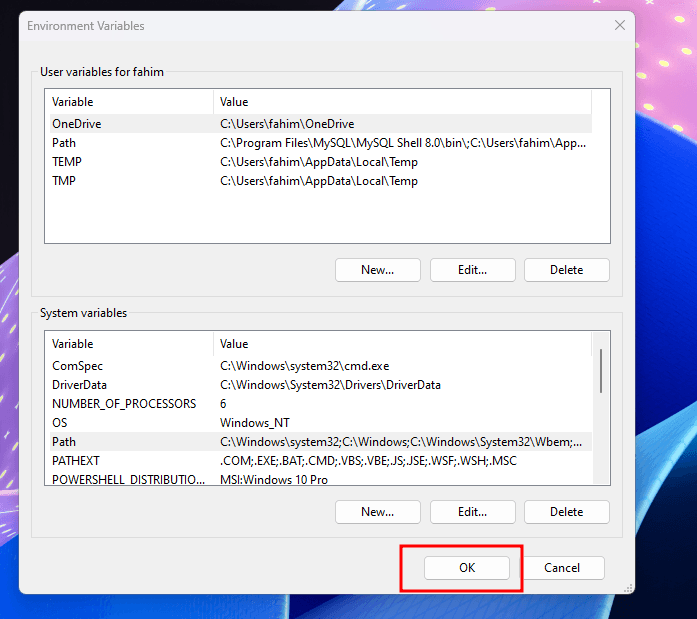This screenshot has width=697, height=619.
Task: Click the system variables list scrollbar thumb
Action: point(601,371)
